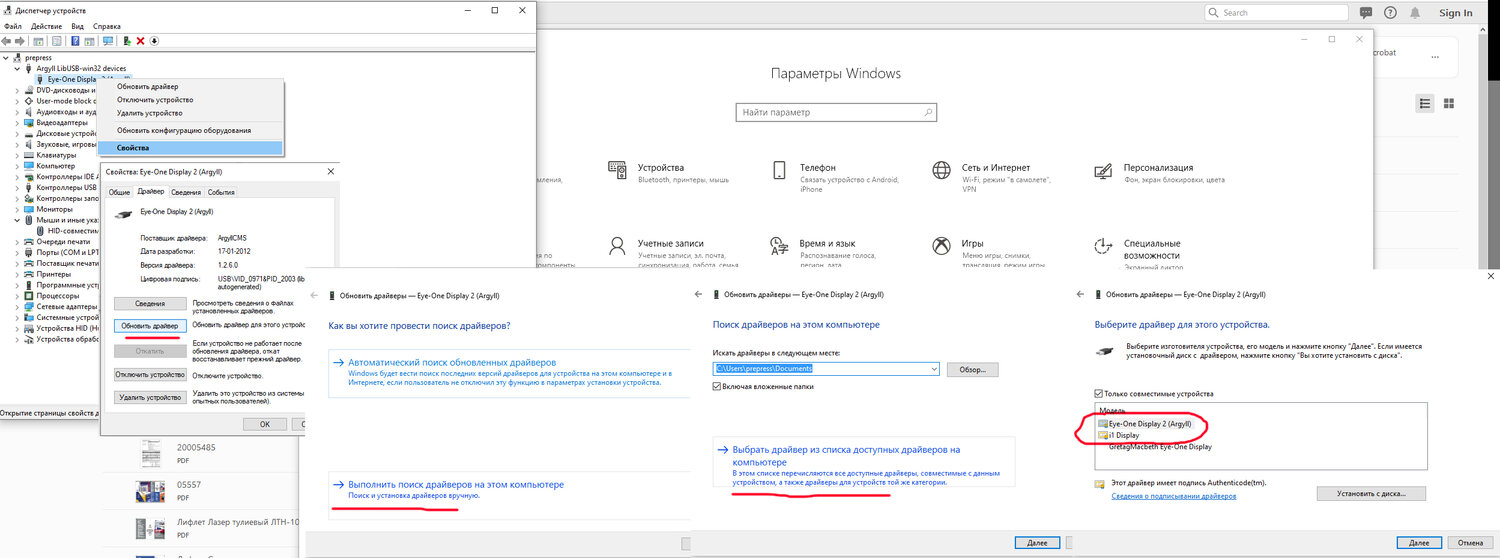This screenshot has width=1500, height=558.
Task: Click the Back arrow in Device Manager toolbar
Action: coord(7,41)
